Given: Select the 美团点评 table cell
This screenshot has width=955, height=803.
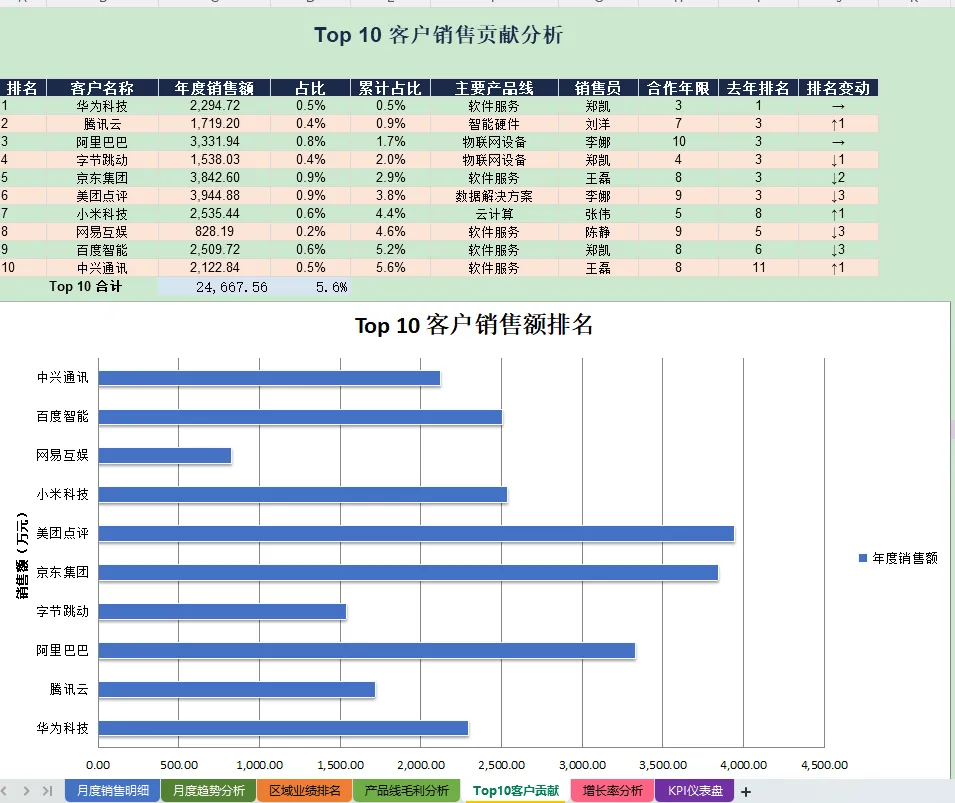Looking at the screenshot, I should click(x=102, y=196).
